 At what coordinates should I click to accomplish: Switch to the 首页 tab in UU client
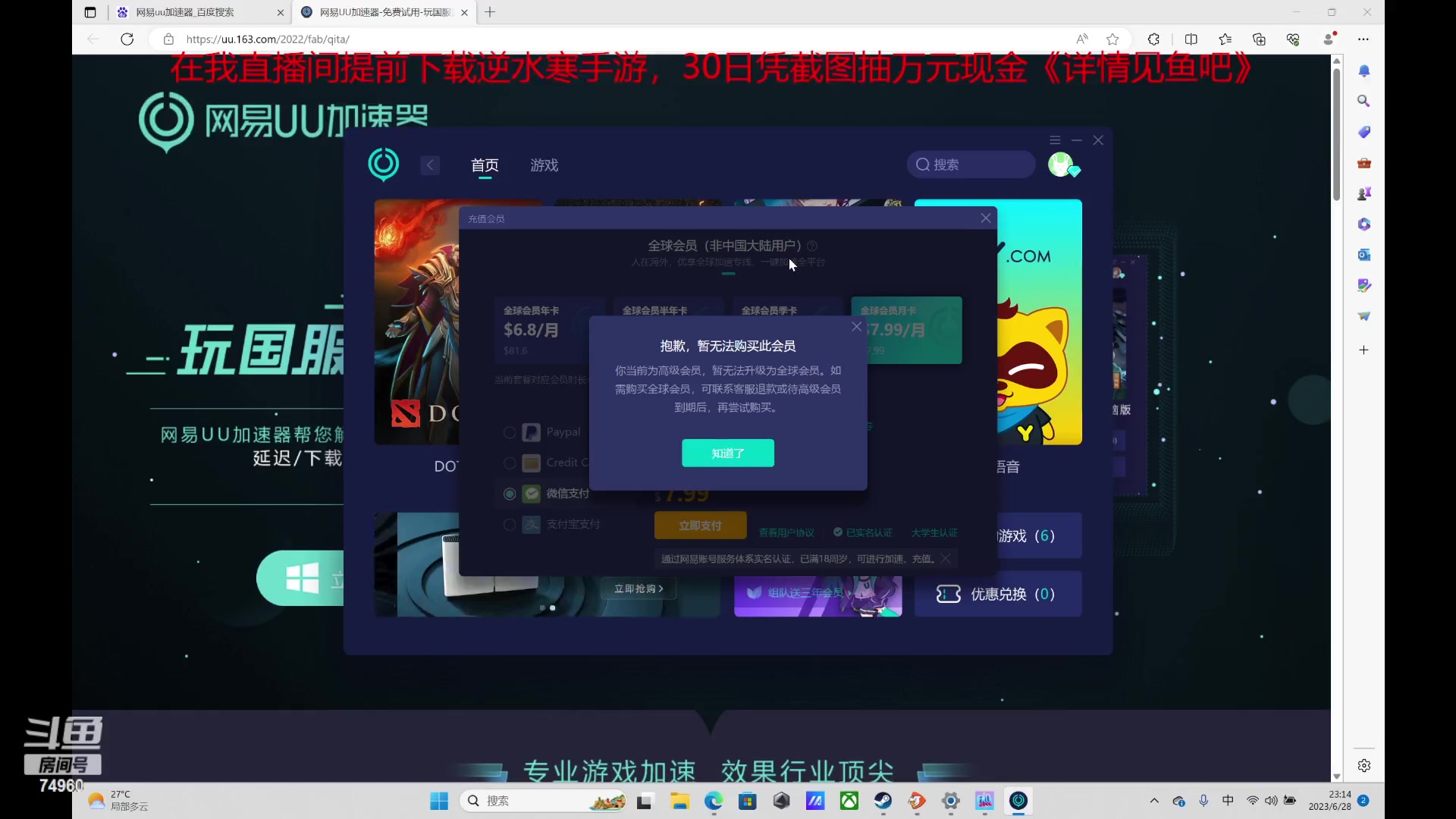[485, 165]
